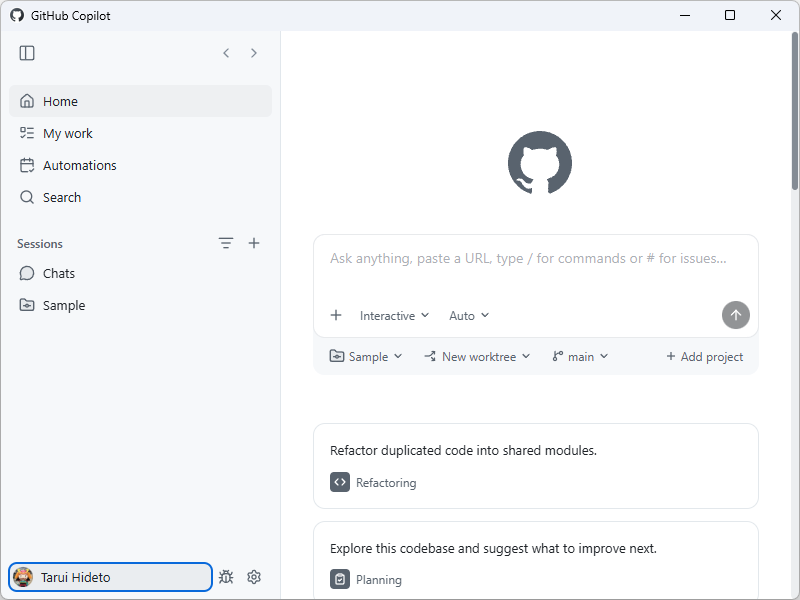
Task: Open the Home page
Action: (140, 101)
